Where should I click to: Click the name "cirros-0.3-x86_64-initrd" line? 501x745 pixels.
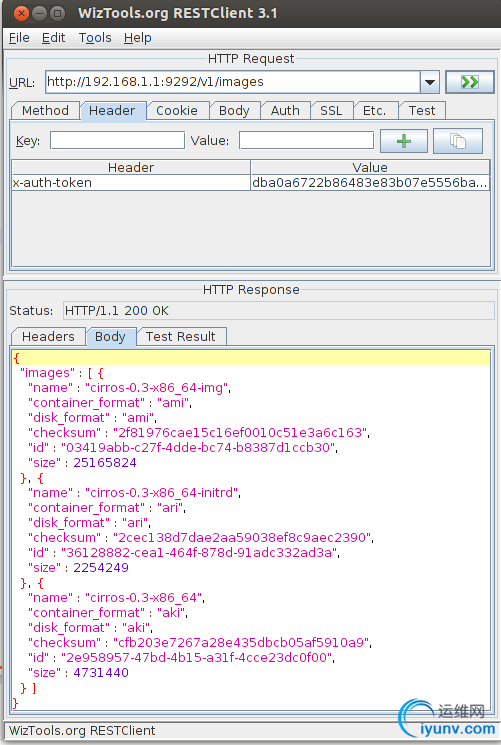[134, 493]
